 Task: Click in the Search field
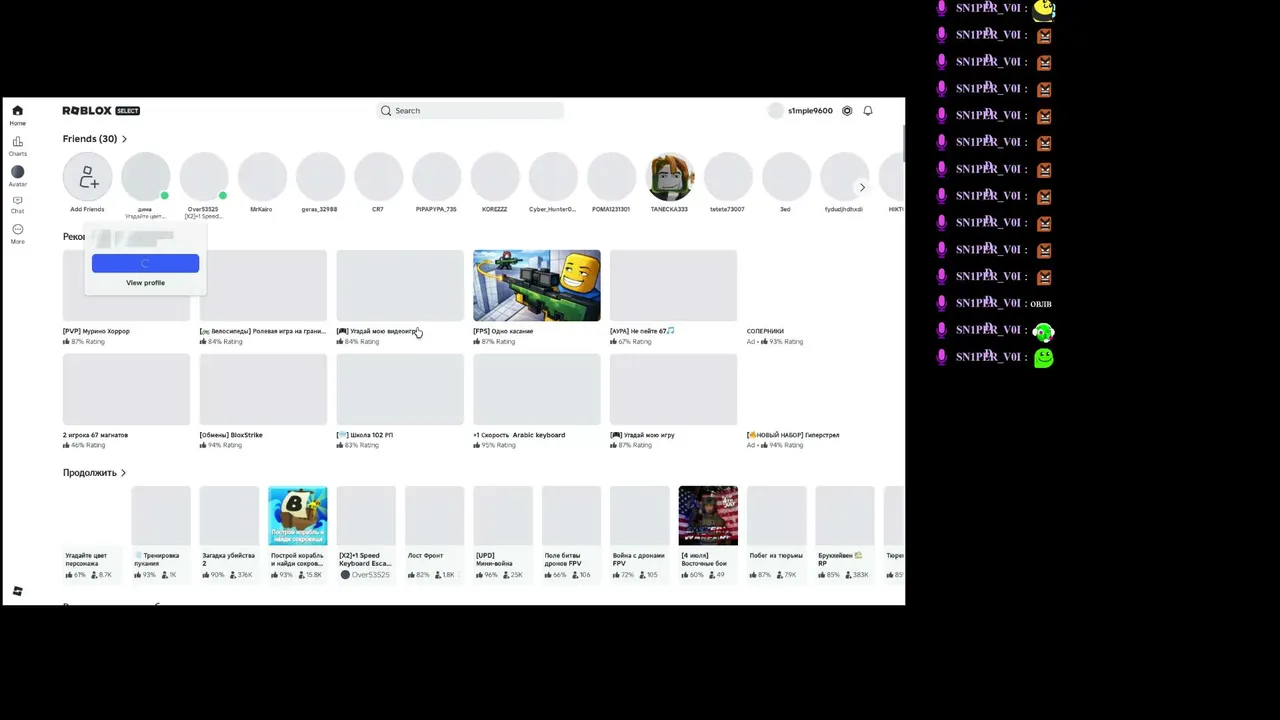coord(470,111)
